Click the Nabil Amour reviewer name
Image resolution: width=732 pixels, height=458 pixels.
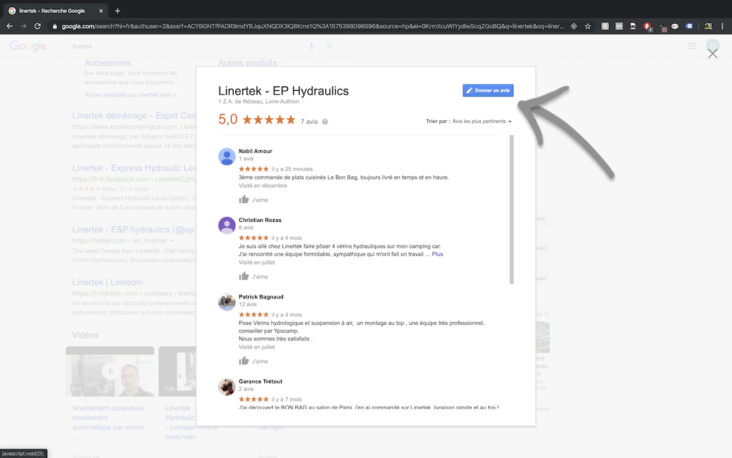point(255,151)
